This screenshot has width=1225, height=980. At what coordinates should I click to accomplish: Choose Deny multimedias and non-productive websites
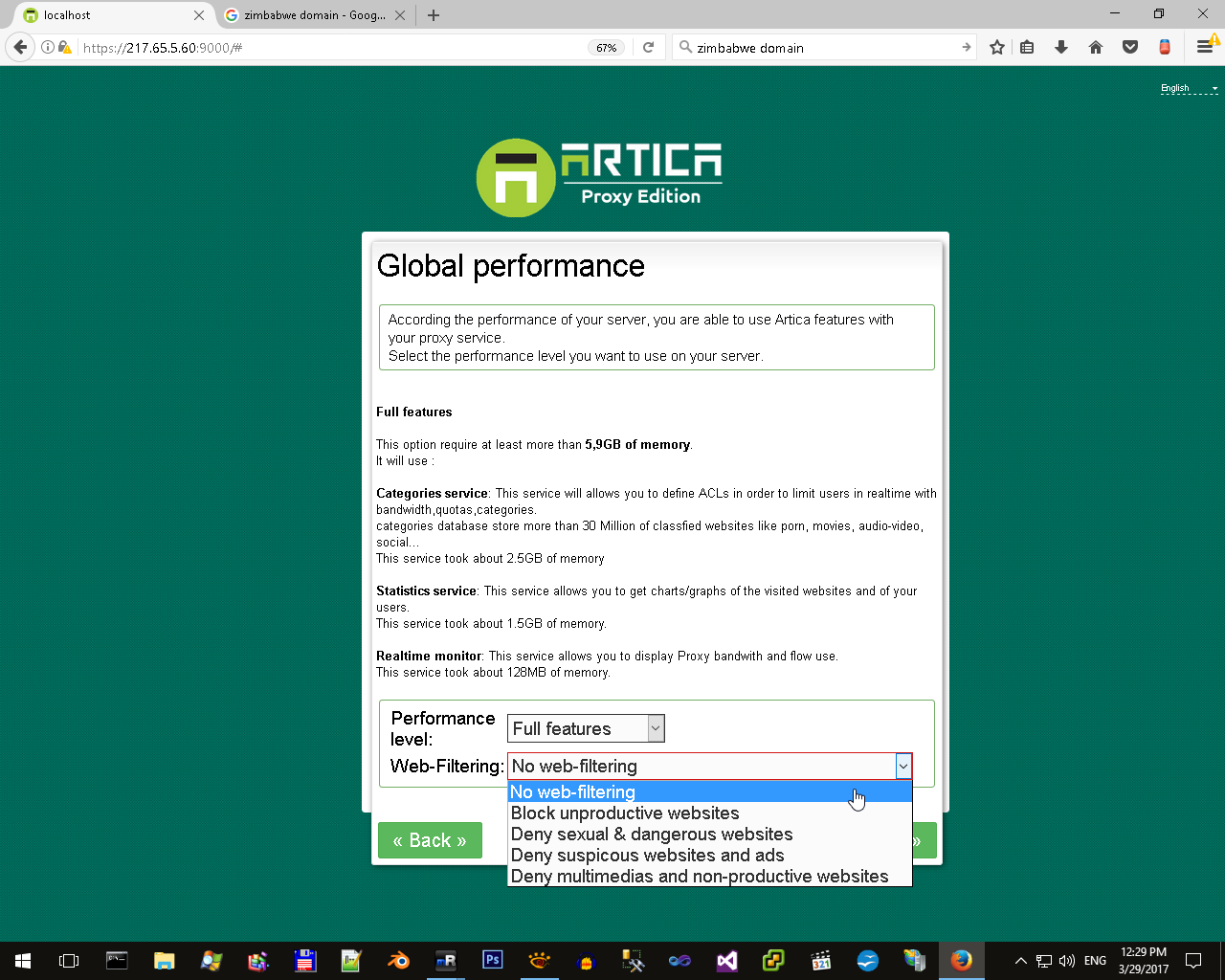(709, 876)
